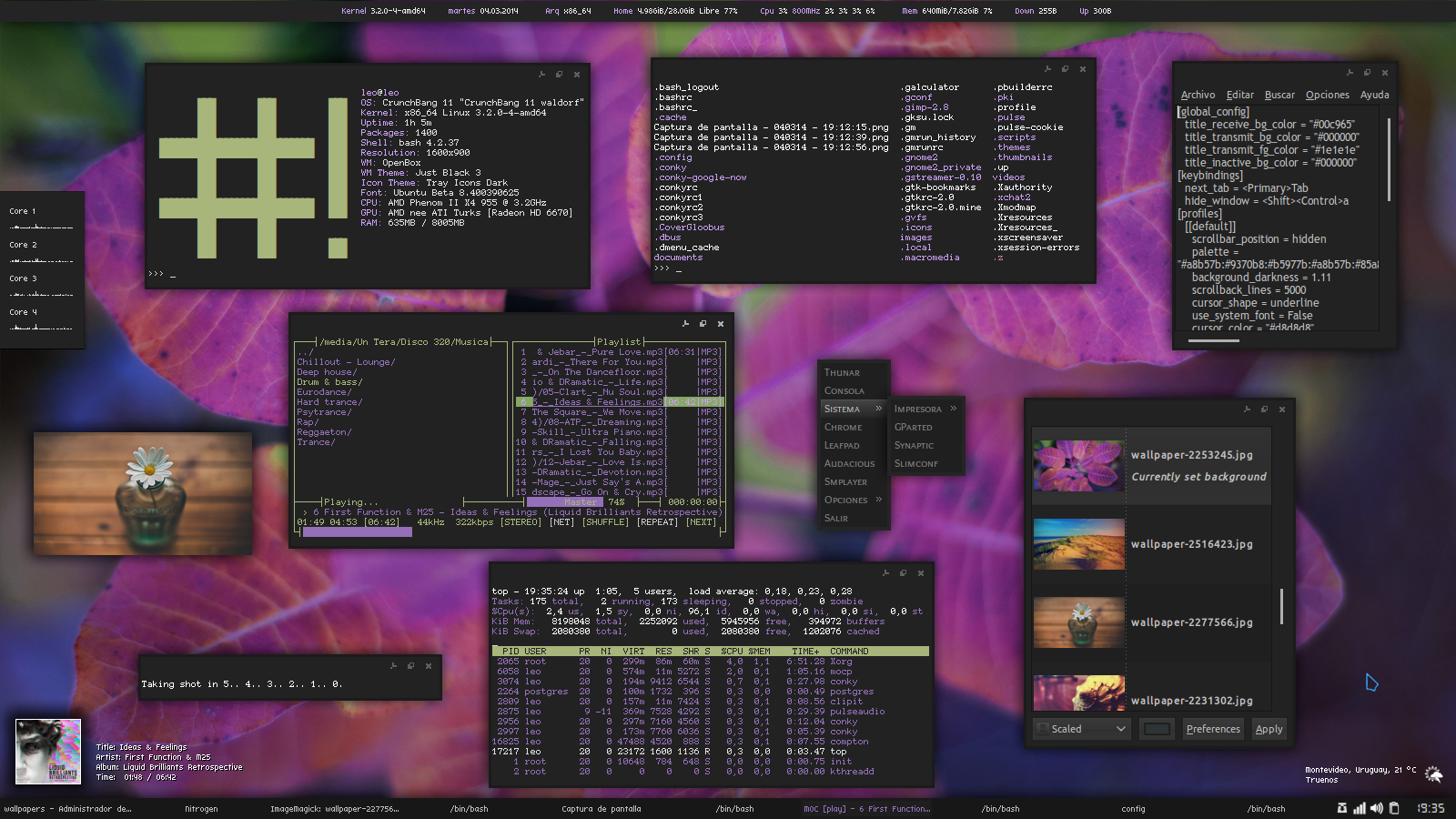The width and height of the screenshot is (1456, 819).
Task: Open the Ayuda menu
Action: point(1374,95)
